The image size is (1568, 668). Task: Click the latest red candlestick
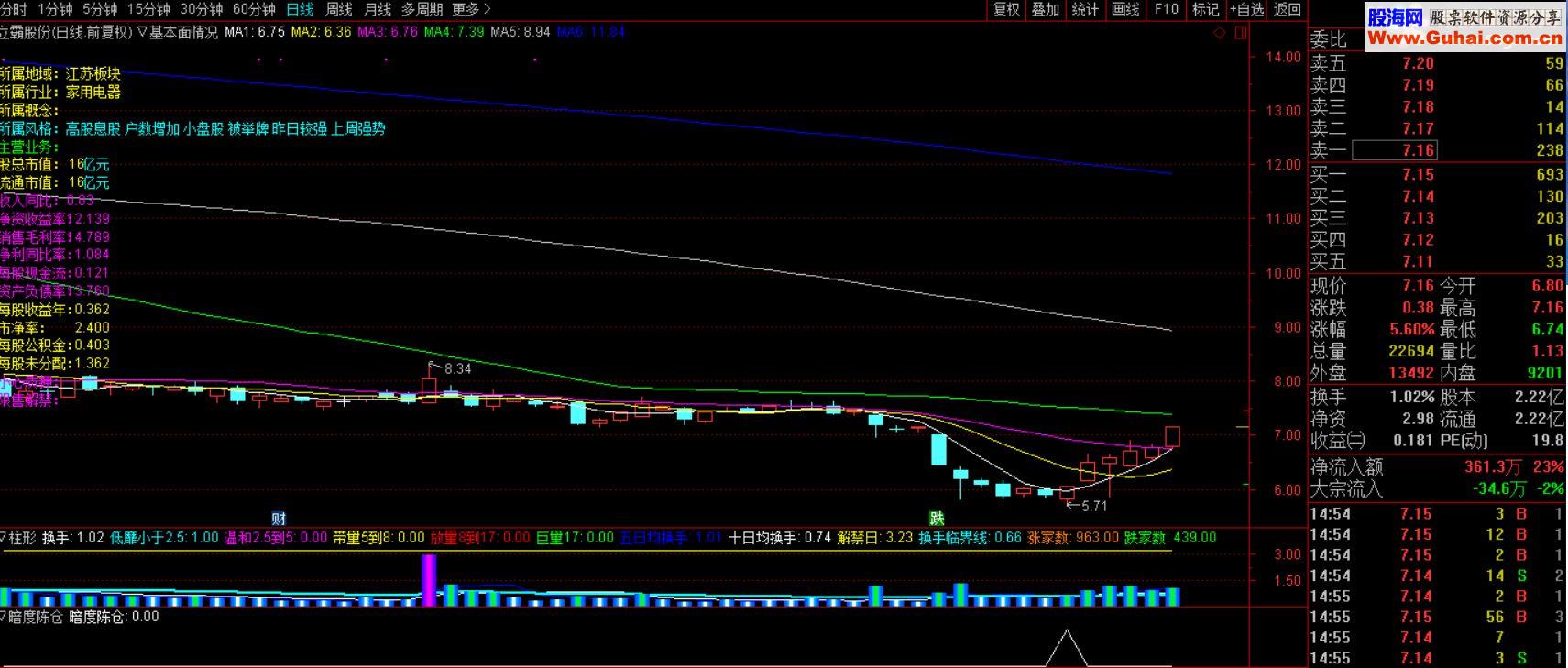point(1172,437)
